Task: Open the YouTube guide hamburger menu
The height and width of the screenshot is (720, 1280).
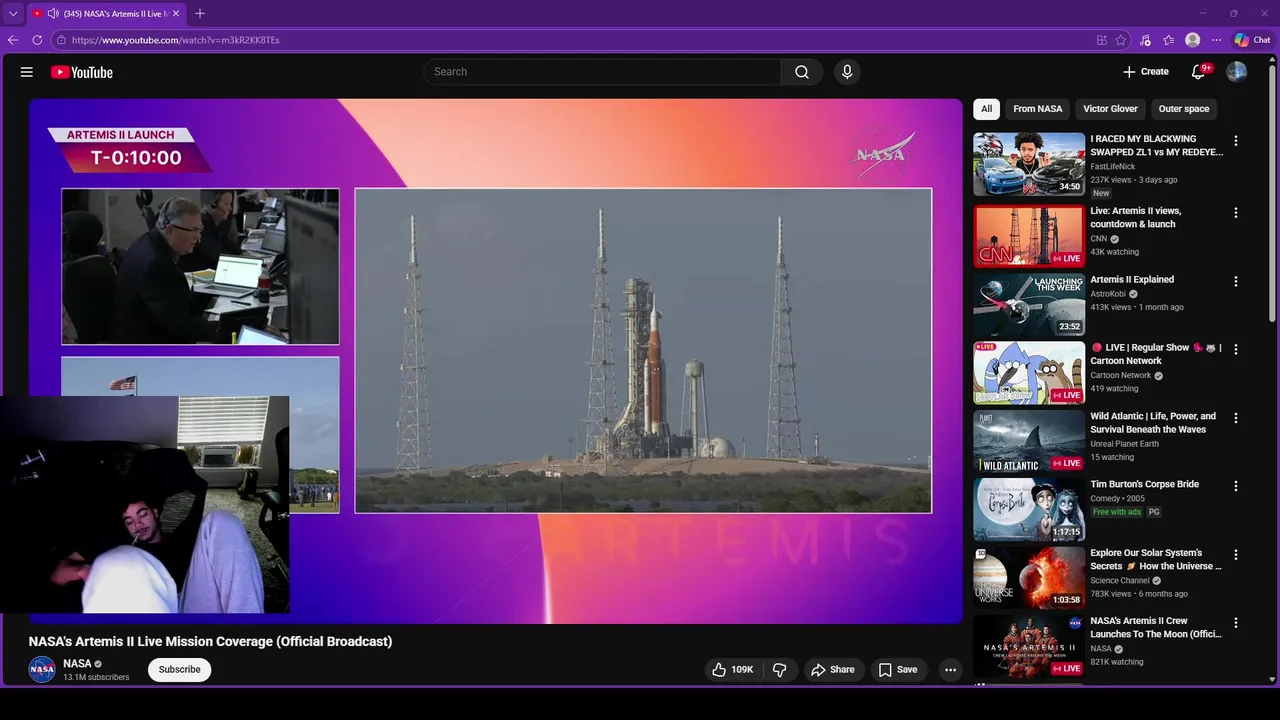Action: [27, 72]
